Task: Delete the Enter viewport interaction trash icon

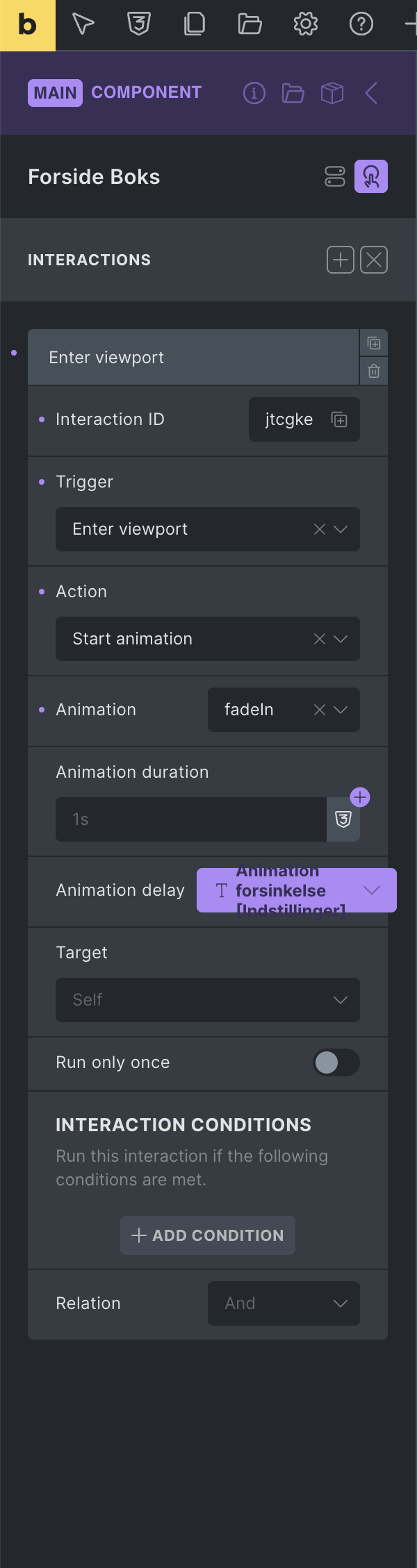Action: [x=374, y=371]
